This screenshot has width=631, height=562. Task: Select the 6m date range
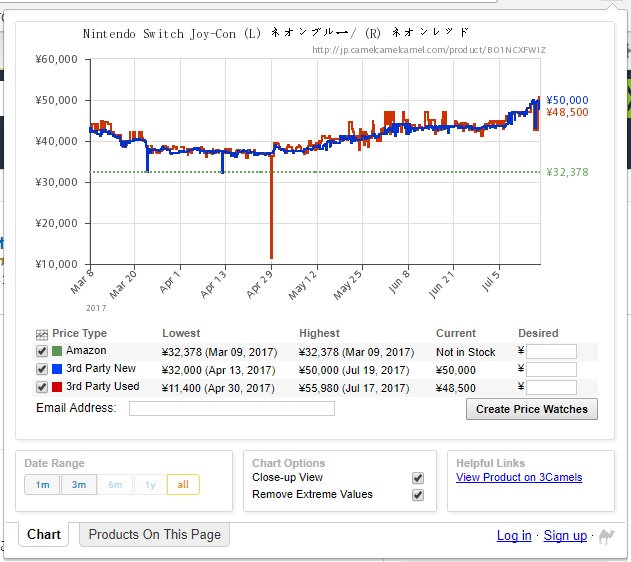click(x=115, y=485)
